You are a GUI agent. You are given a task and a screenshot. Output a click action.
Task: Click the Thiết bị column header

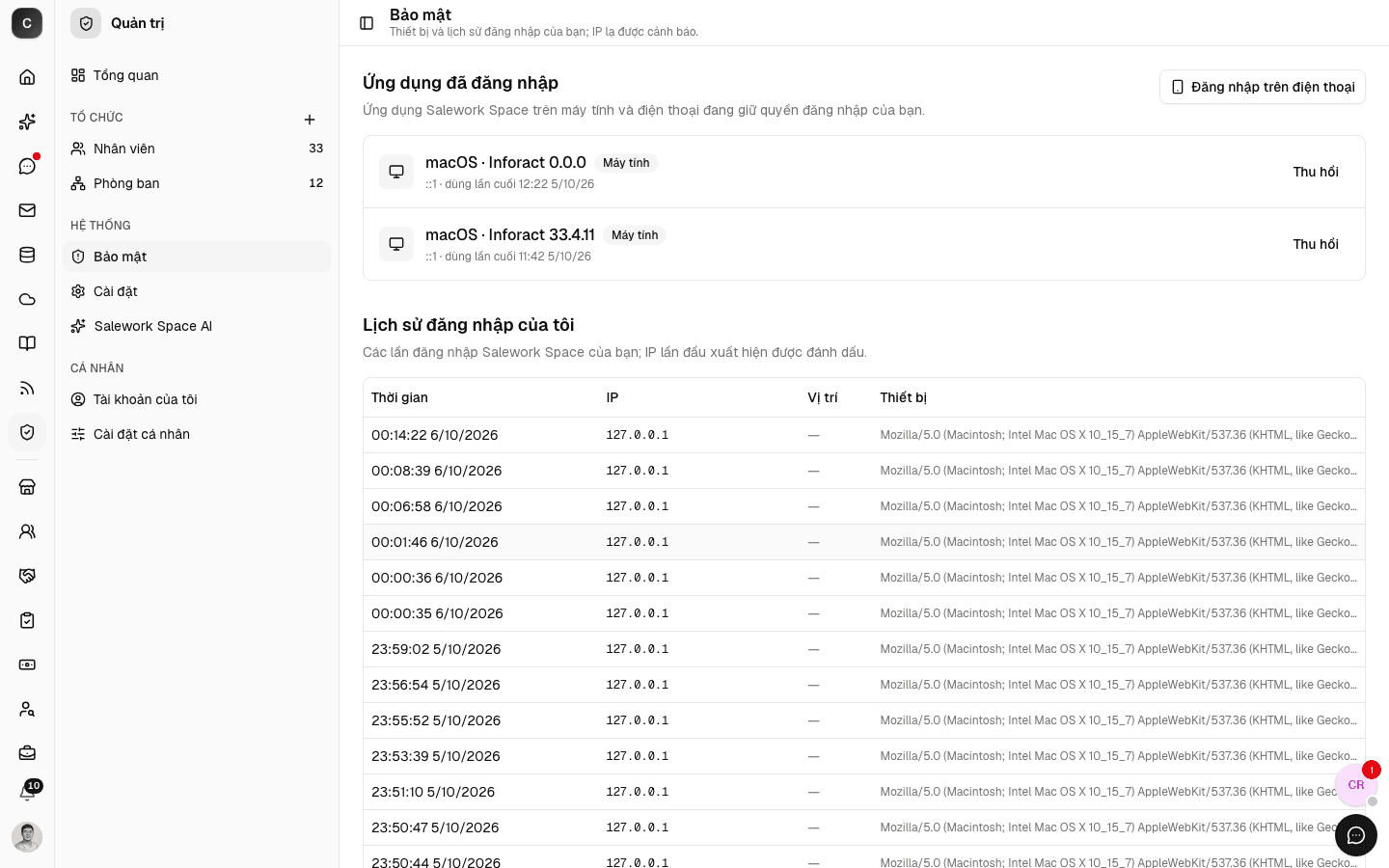(904, 397)
